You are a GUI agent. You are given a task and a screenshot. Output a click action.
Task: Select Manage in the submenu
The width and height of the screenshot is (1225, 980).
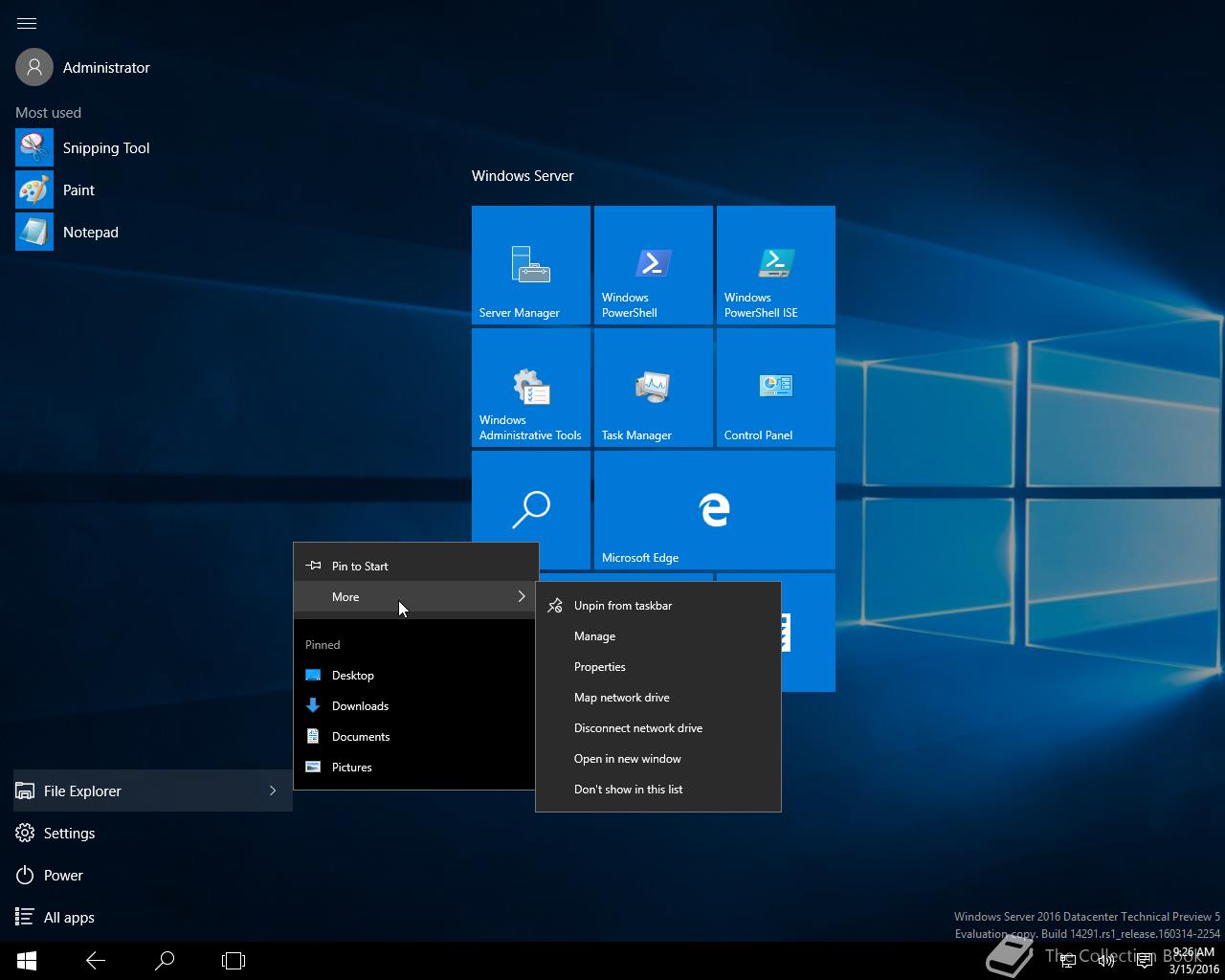click(658, 635)
